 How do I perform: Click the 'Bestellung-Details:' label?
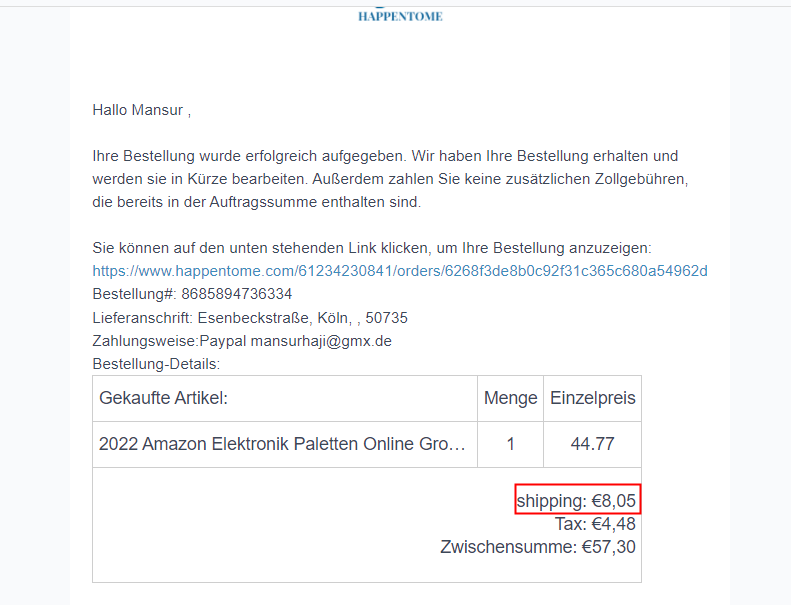[x=156, y=364]
